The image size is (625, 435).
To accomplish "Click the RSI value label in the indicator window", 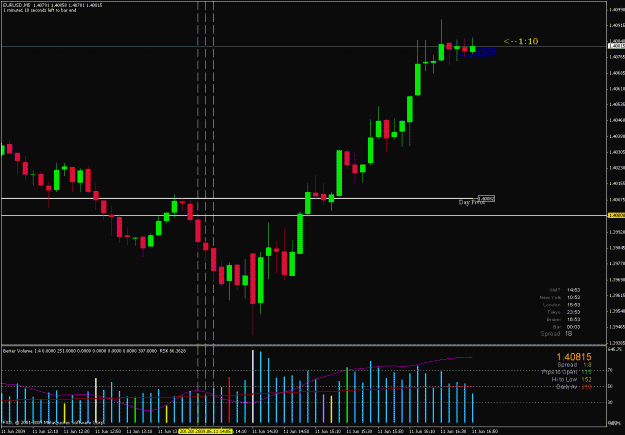I will 173,351.
